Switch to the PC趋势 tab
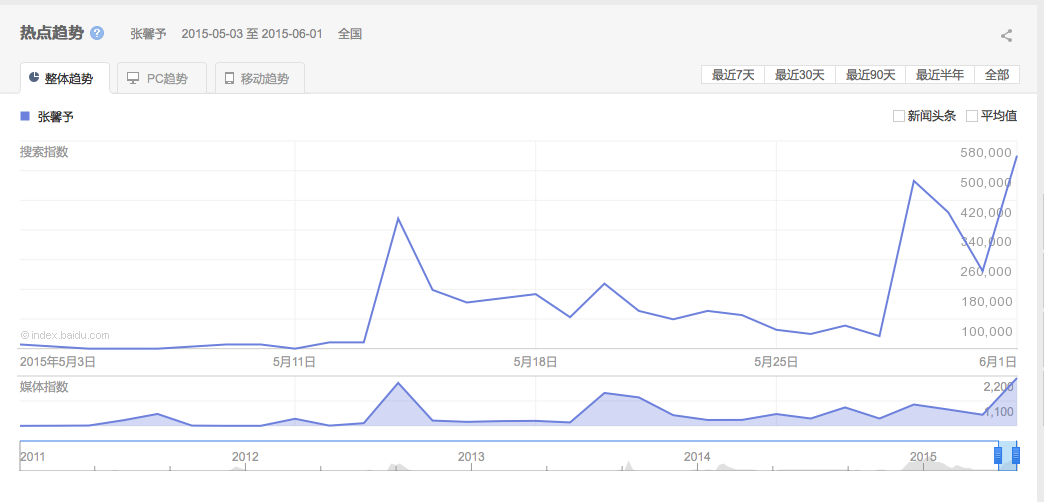Screen dimensions: 1044x502 tap(161, 78)
